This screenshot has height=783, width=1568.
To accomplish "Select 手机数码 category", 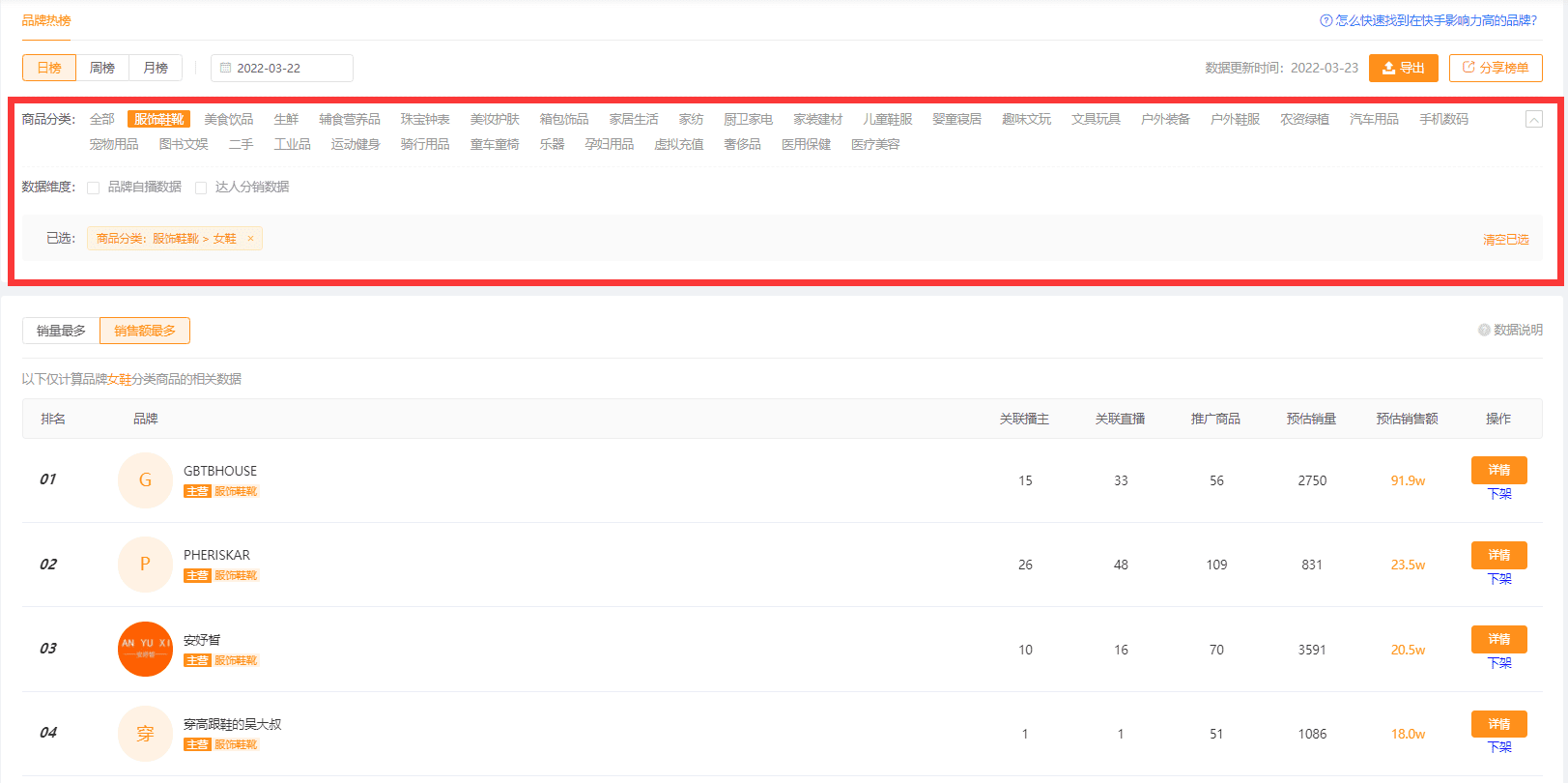I will [x=1444, y=119].
